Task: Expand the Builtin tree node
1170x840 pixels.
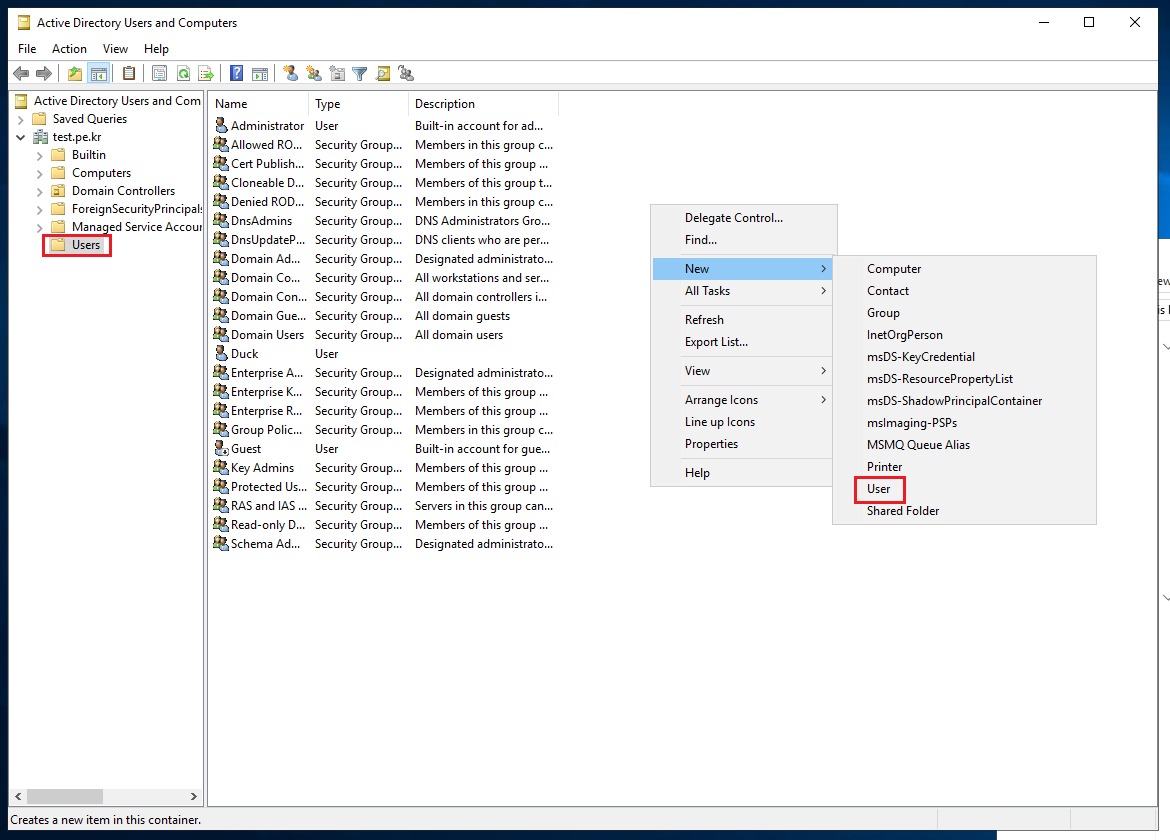Action: click(x=40, y=156)
